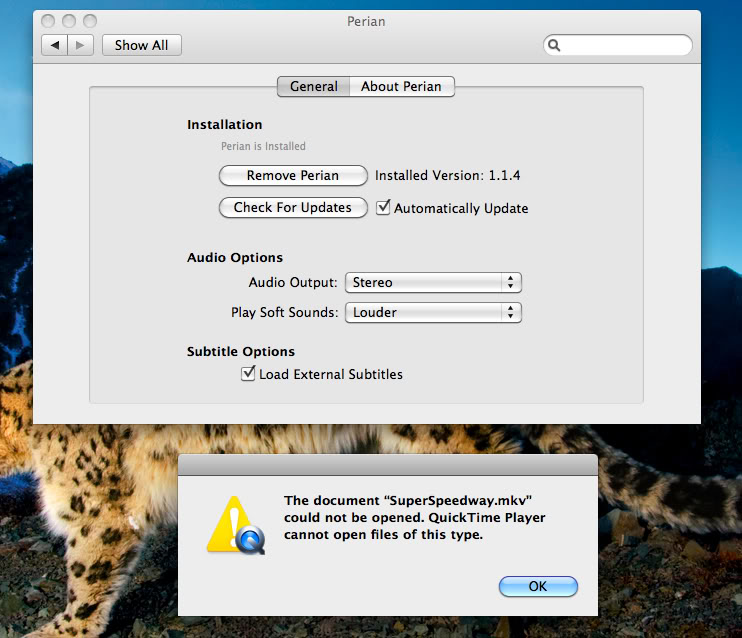Focus the preferences search field
The width and height of the screenshot is (742, 638).
618,45
